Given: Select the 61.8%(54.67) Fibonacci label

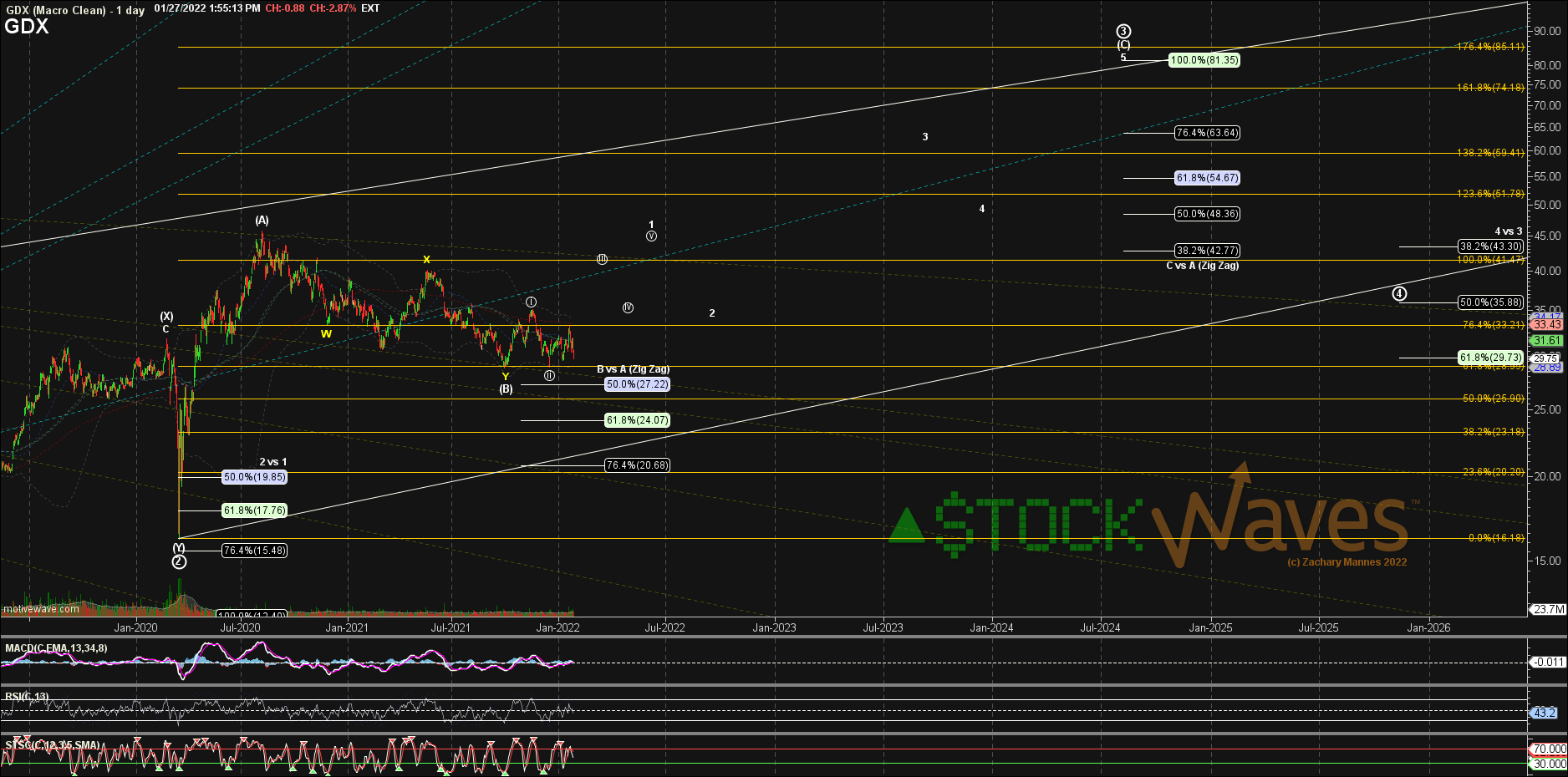Looking at the screenshot, I should 1207,178.
